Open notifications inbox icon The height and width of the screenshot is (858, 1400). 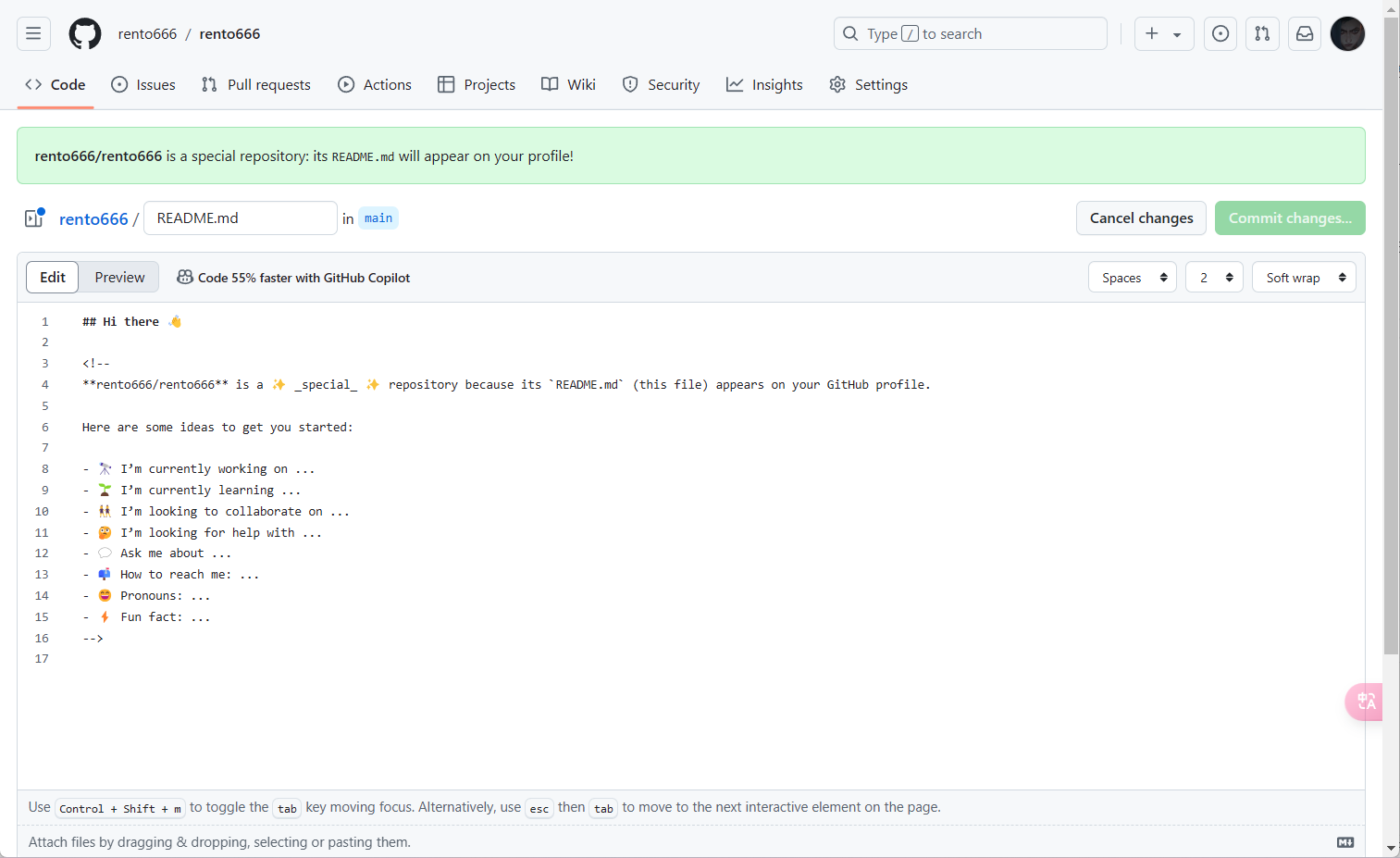[1305, 33]
